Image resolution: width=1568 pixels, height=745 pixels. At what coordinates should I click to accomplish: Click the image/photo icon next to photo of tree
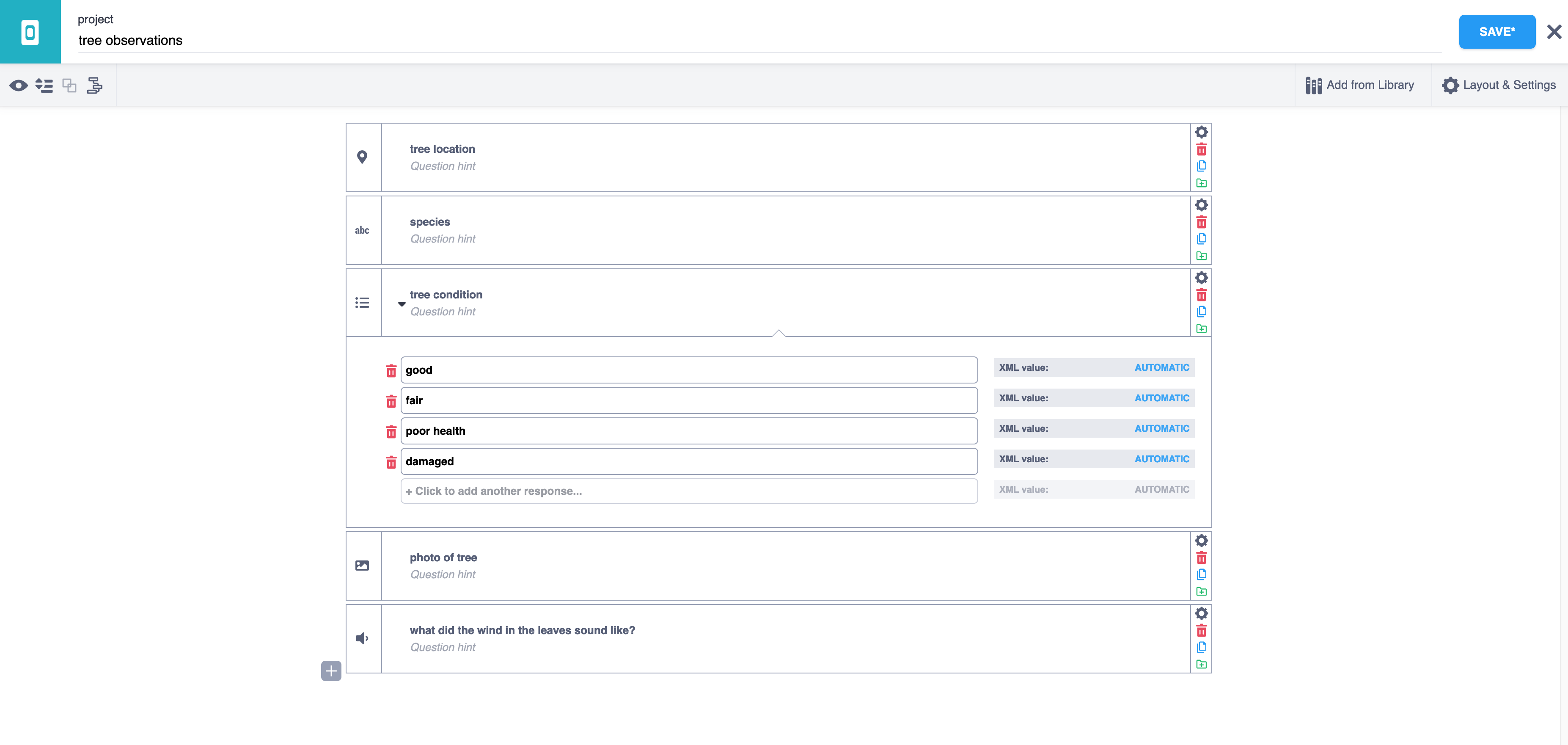click(363, 566)
